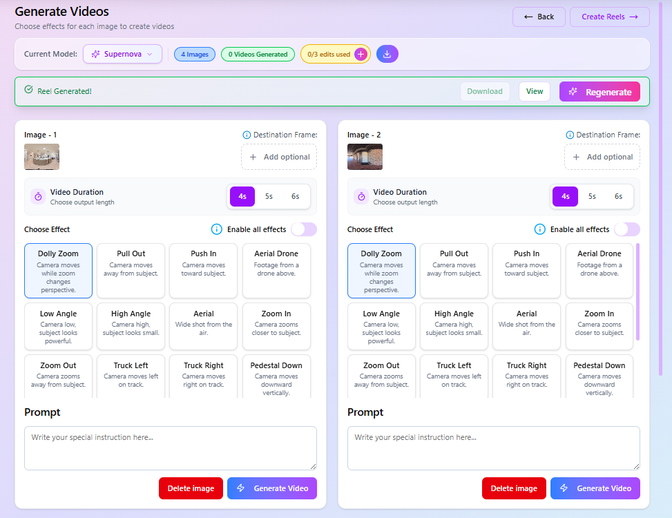Screen dimensions: 672x518
Task: Choose High Angle effect for Image 1
Action: (131, 326)
